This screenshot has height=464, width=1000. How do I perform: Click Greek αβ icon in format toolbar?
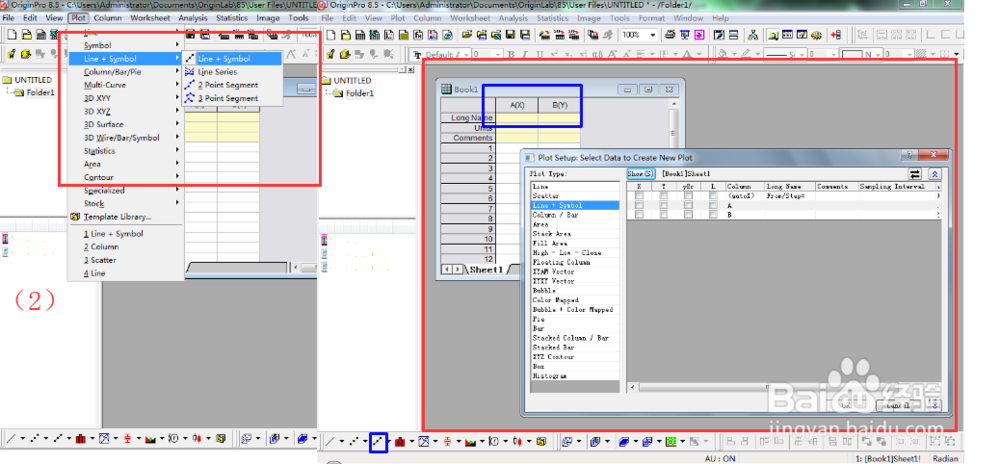pyautogui.click(x=598, y=54)
